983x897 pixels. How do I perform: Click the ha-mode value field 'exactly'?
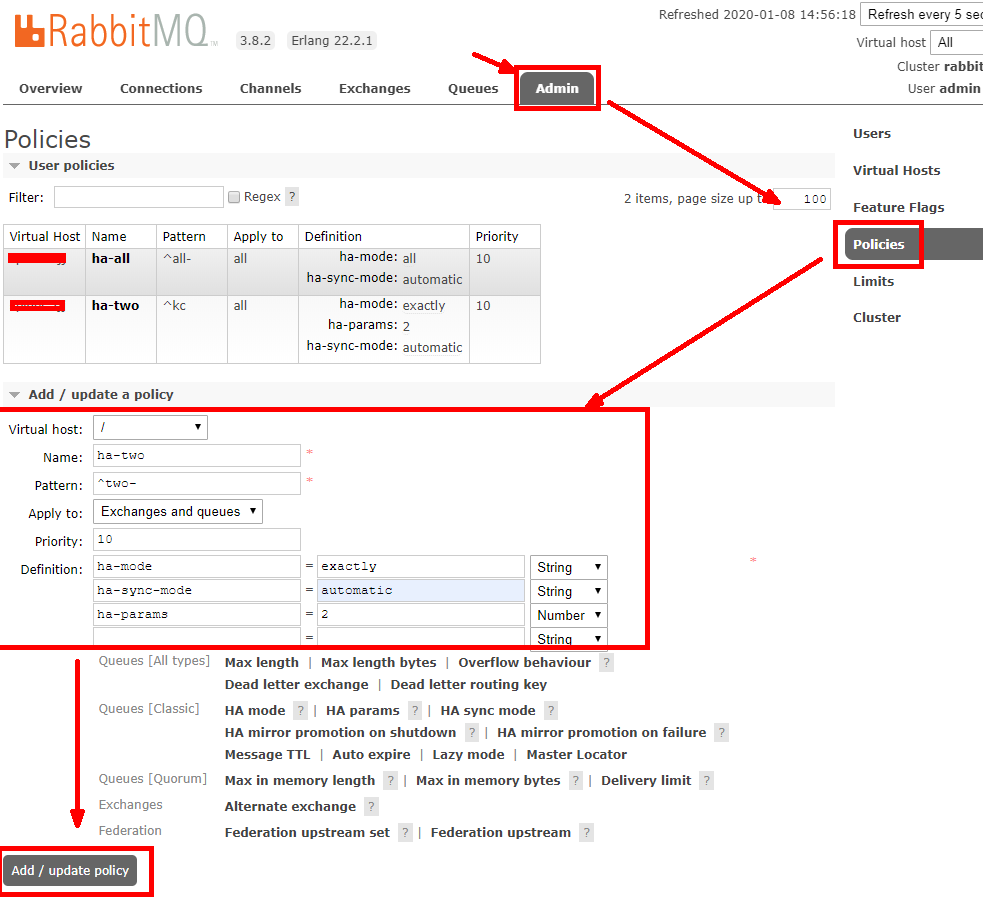(421, 567)
